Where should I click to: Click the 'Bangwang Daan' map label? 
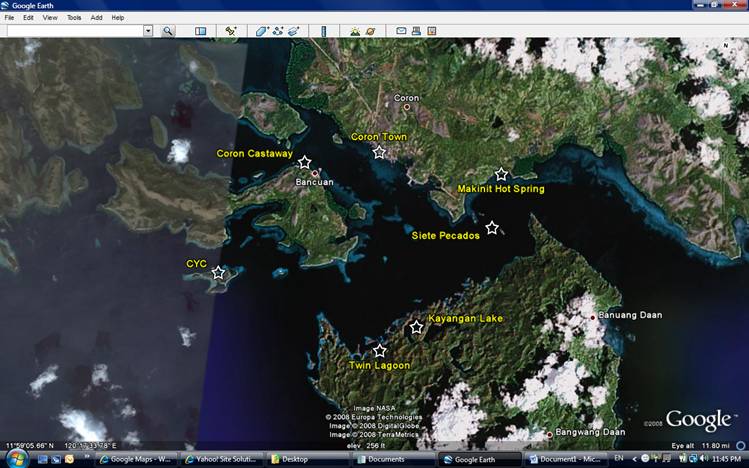590,432
